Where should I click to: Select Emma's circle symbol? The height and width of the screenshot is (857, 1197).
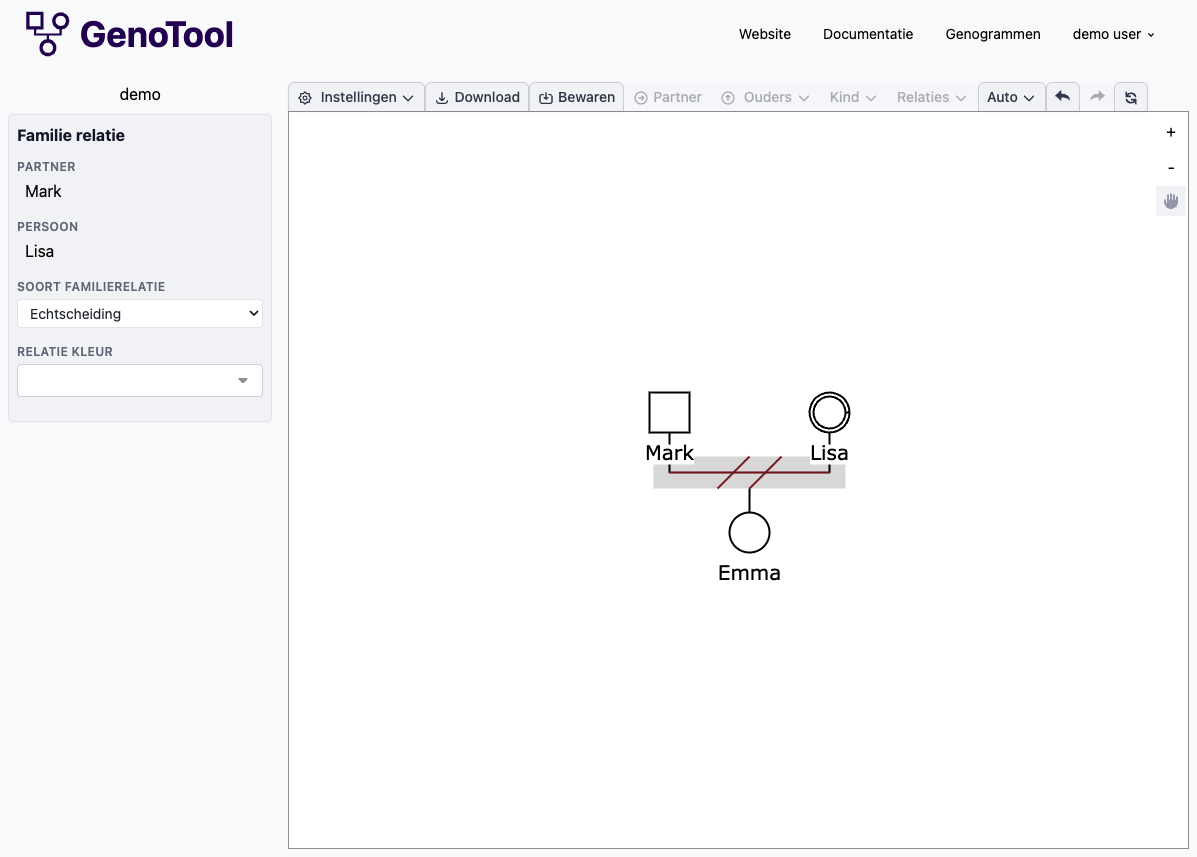(x=749, y=532)
